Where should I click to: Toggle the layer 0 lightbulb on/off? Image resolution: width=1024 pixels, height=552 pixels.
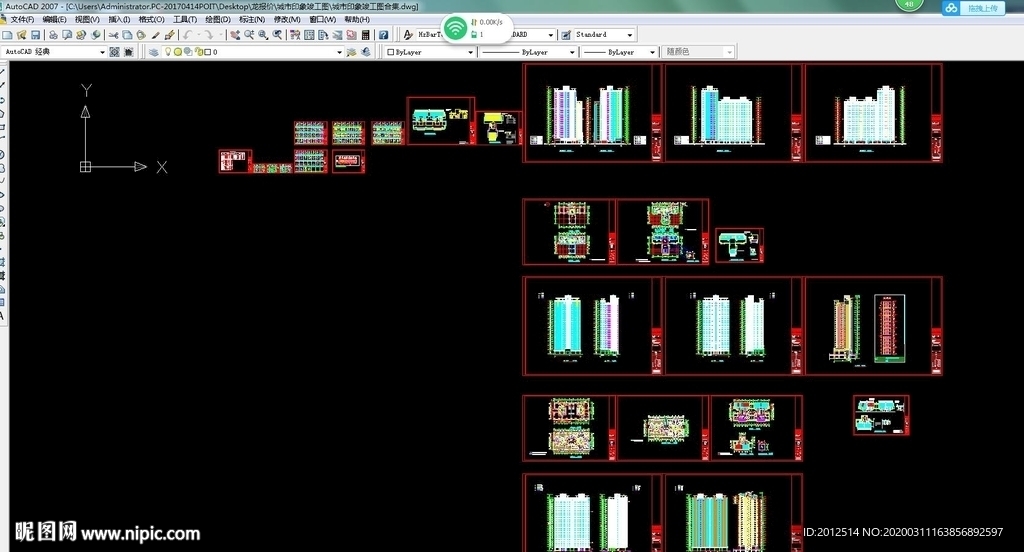tap(168, 52)
